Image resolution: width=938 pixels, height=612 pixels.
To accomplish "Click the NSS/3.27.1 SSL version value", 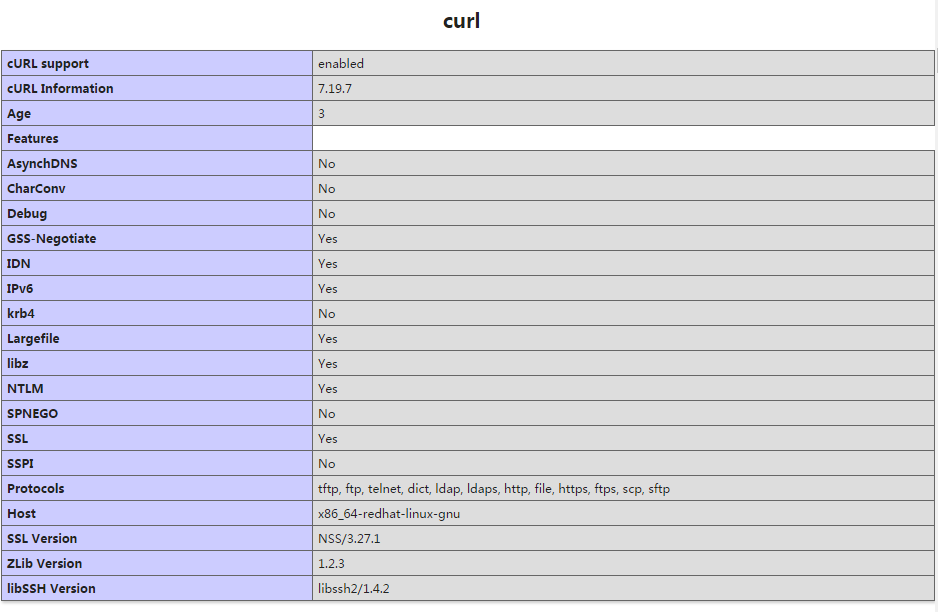I will (349, 538).
